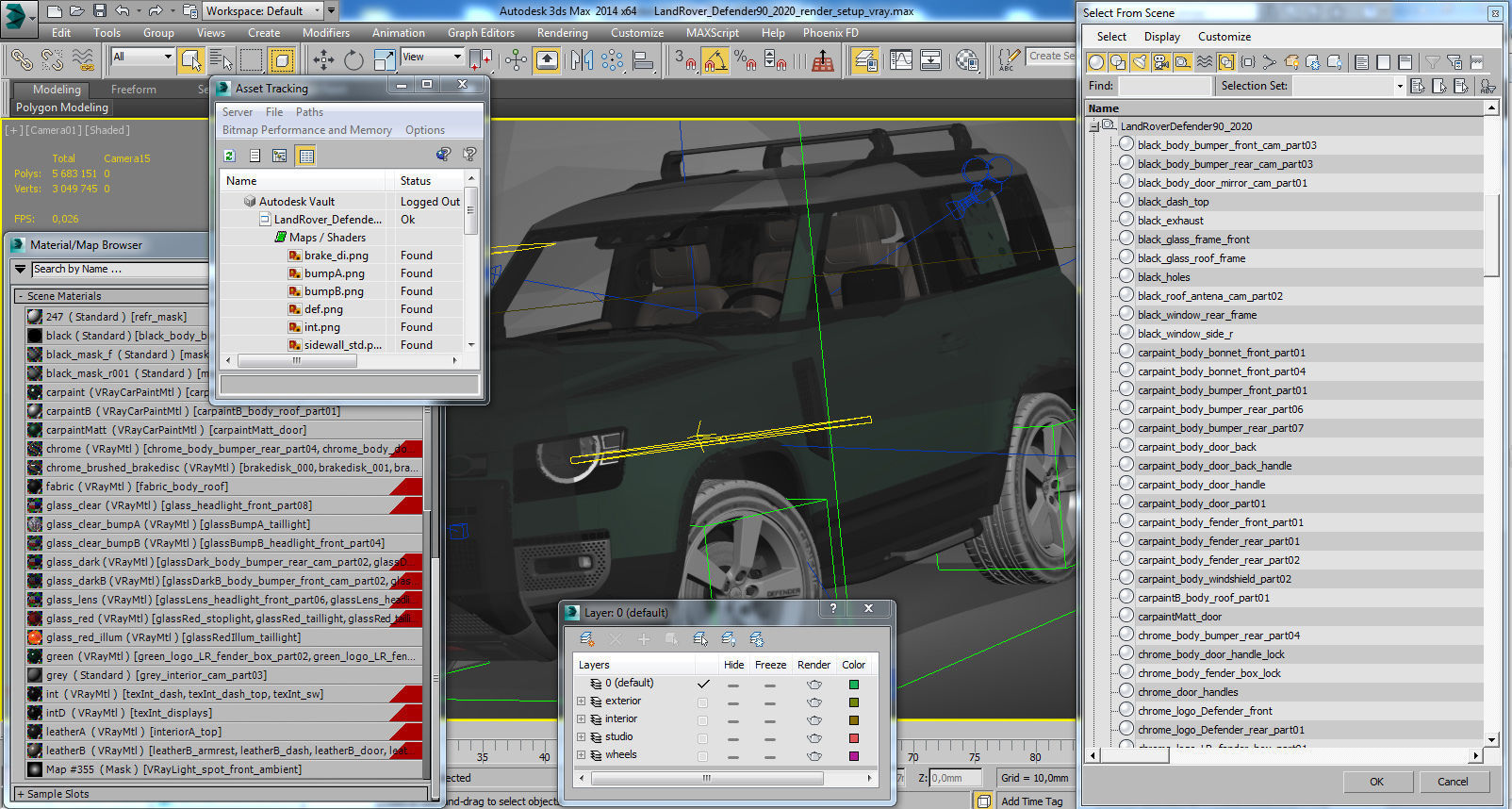
Task: Click the Select Object tool
Action: click(191, 60)
